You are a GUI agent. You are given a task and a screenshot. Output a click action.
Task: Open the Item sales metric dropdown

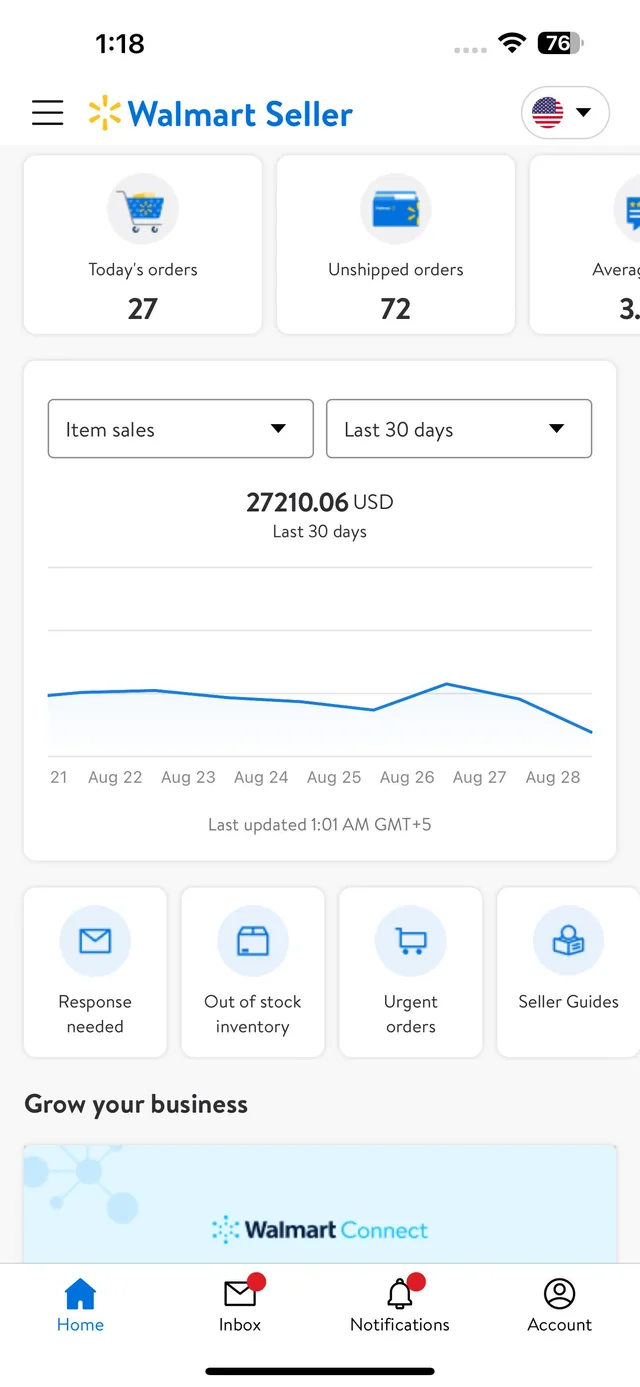click(180, 429)
